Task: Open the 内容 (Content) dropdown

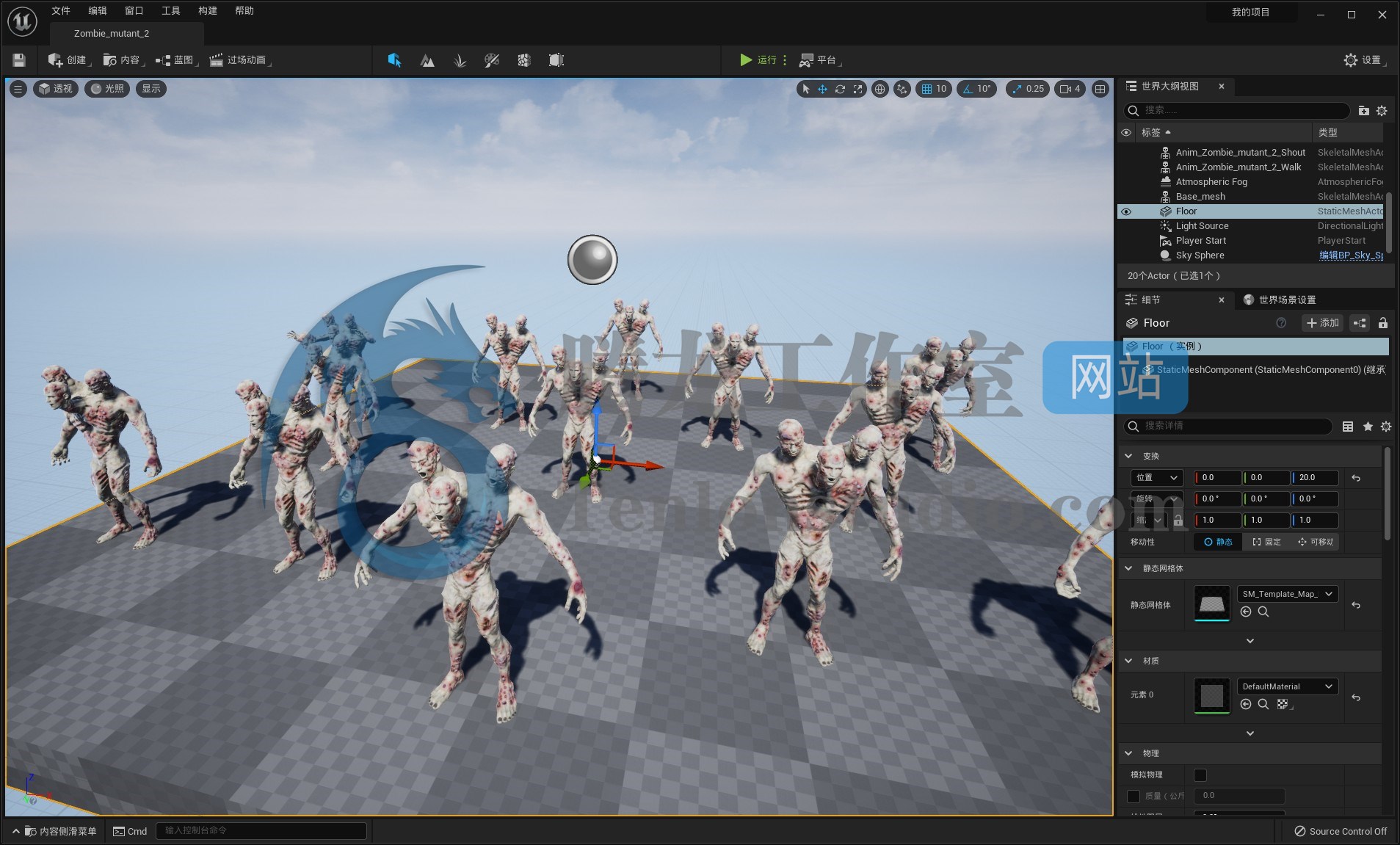Action: (x=123, y=60)
